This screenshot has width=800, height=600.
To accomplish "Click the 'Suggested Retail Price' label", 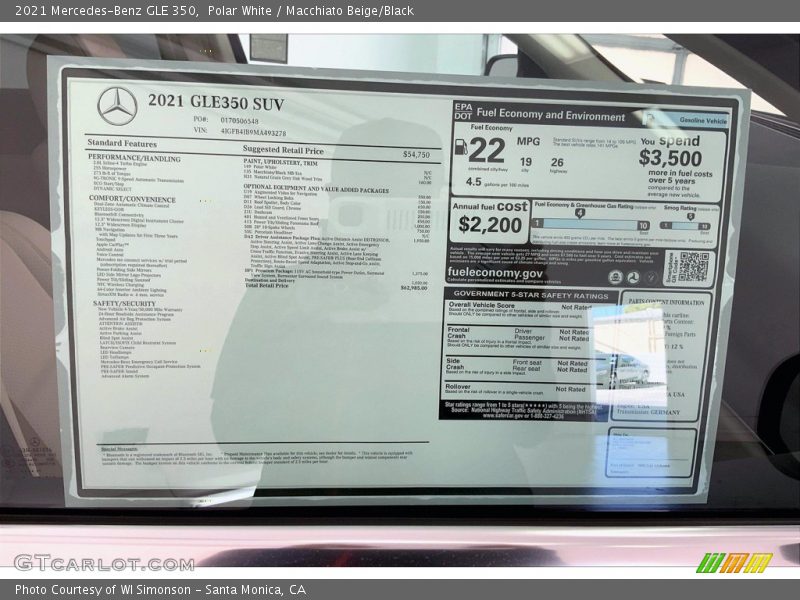I will pos(283,150).
